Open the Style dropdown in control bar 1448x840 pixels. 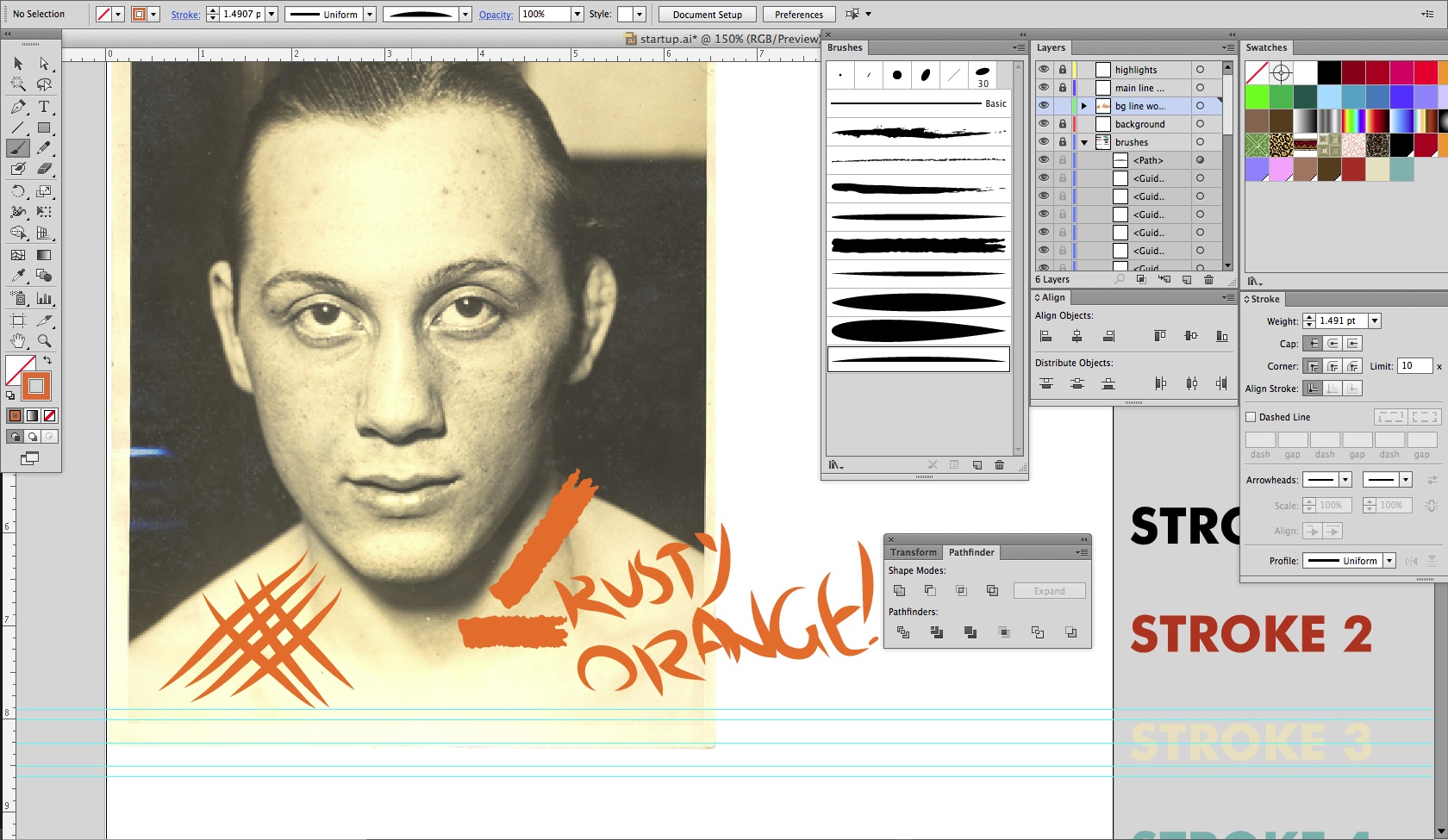click(640, 15)
